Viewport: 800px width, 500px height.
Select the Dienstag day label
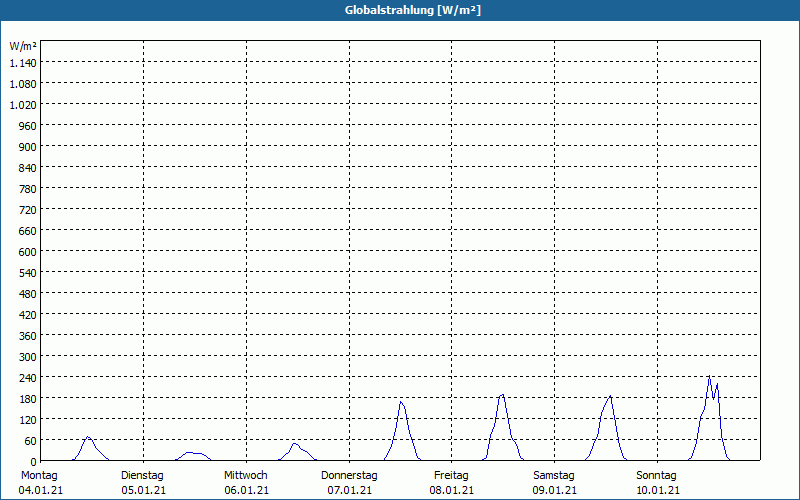(x=142, y=476)
